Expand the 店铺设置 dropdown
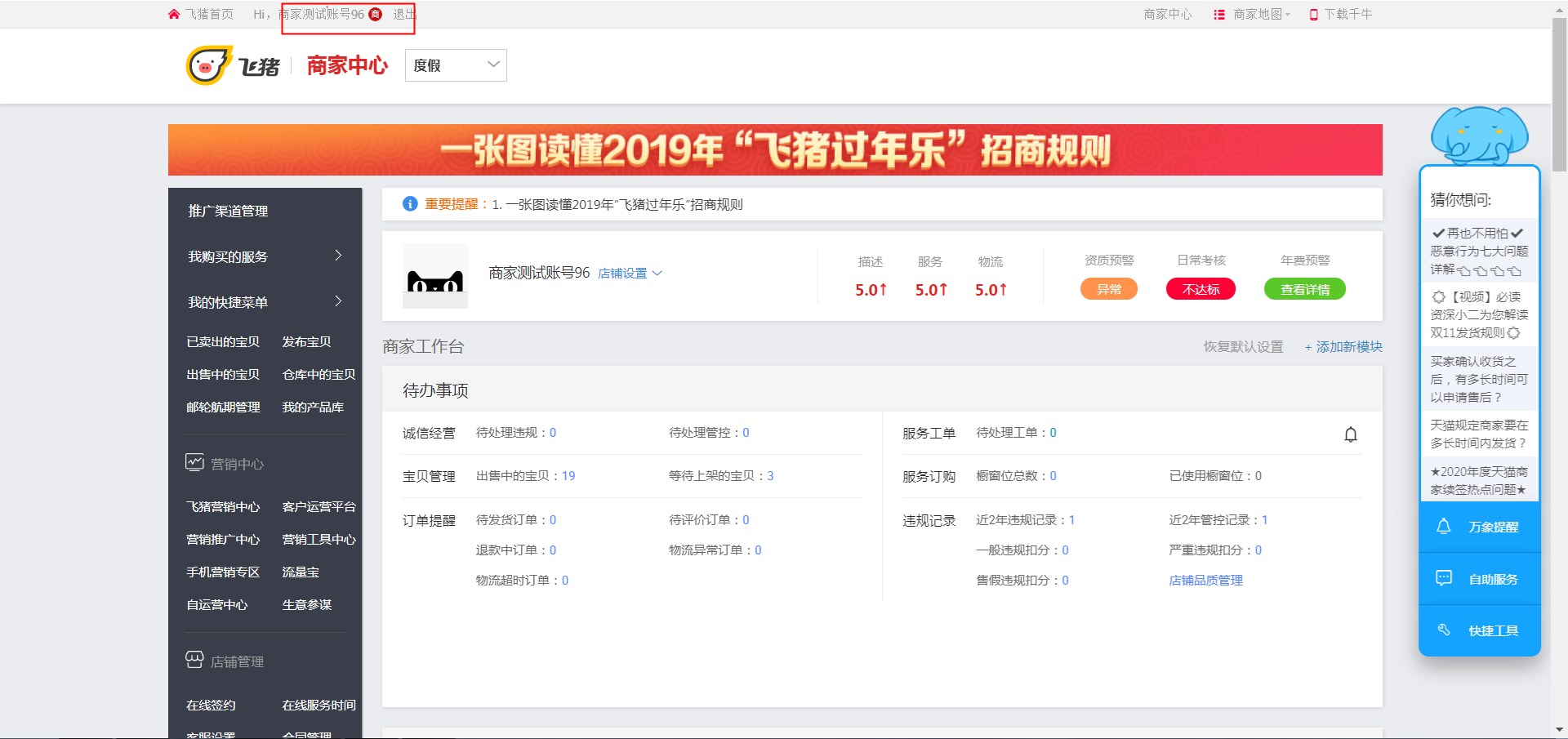Viewport: 1568px width, 739px height. (x=630, y=274)
